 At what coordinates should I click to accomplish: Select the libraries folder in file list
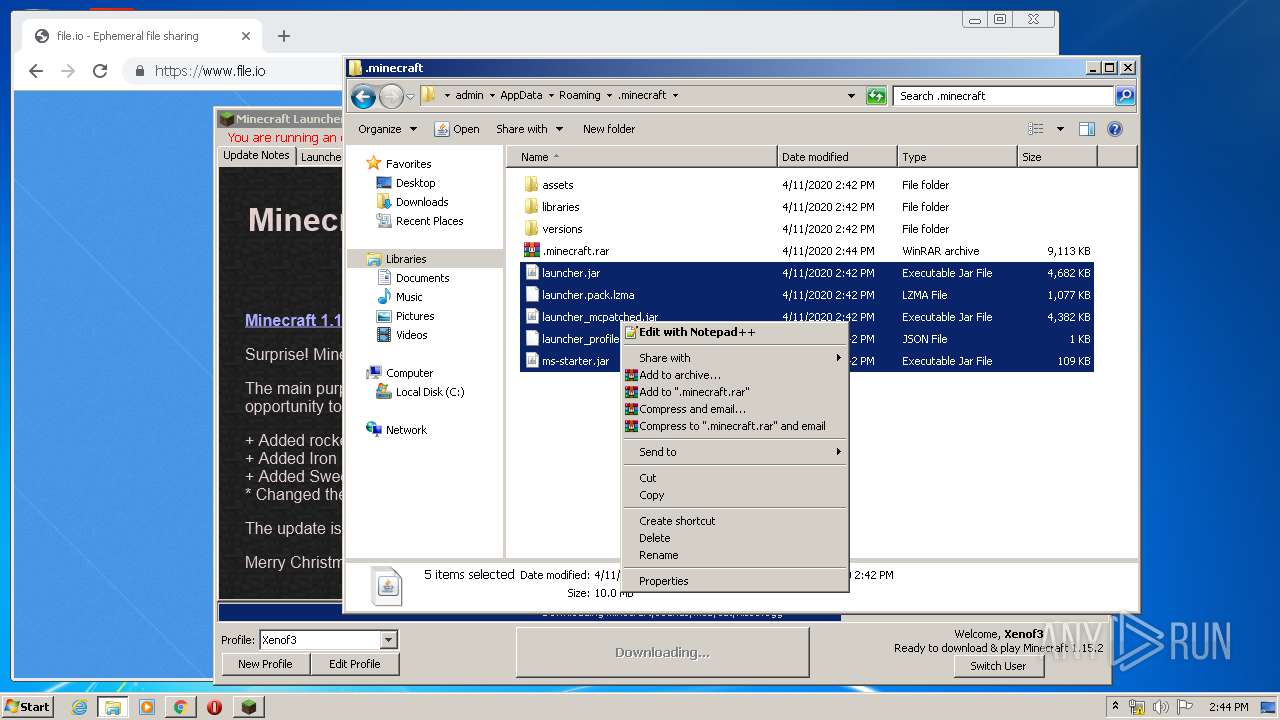(x=561, y=207)
